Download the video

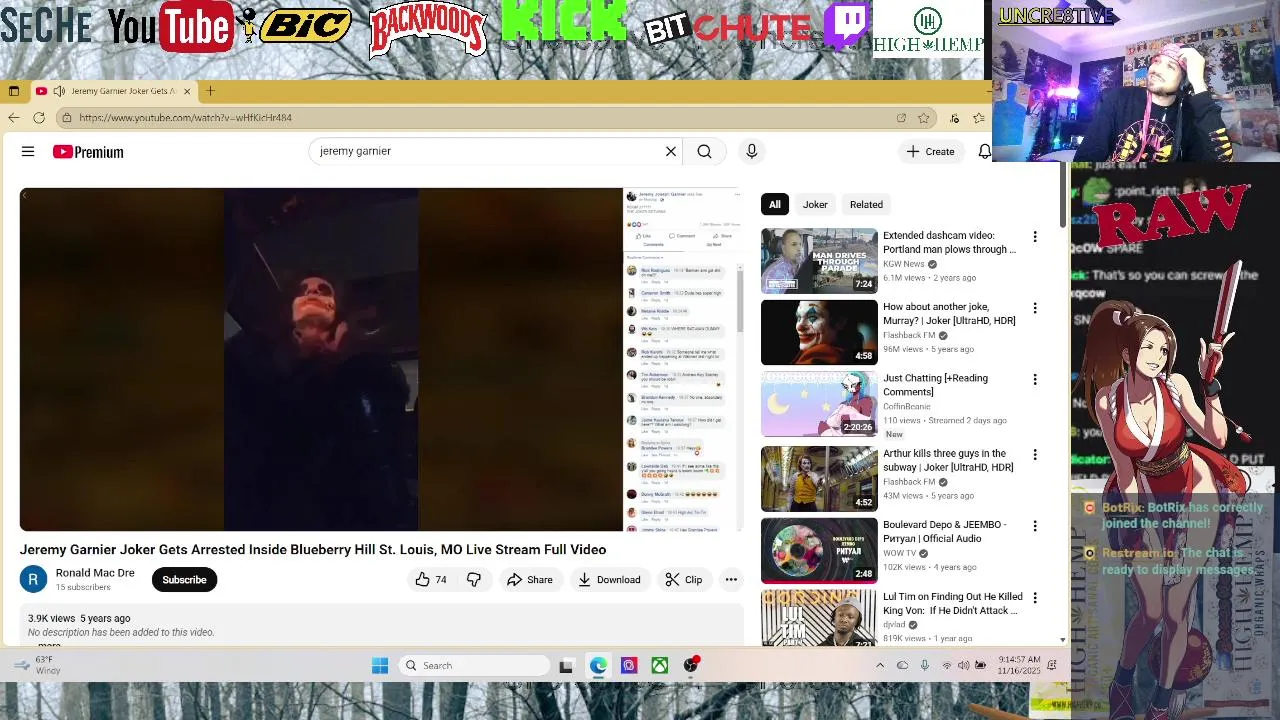[x=609, y=580]
